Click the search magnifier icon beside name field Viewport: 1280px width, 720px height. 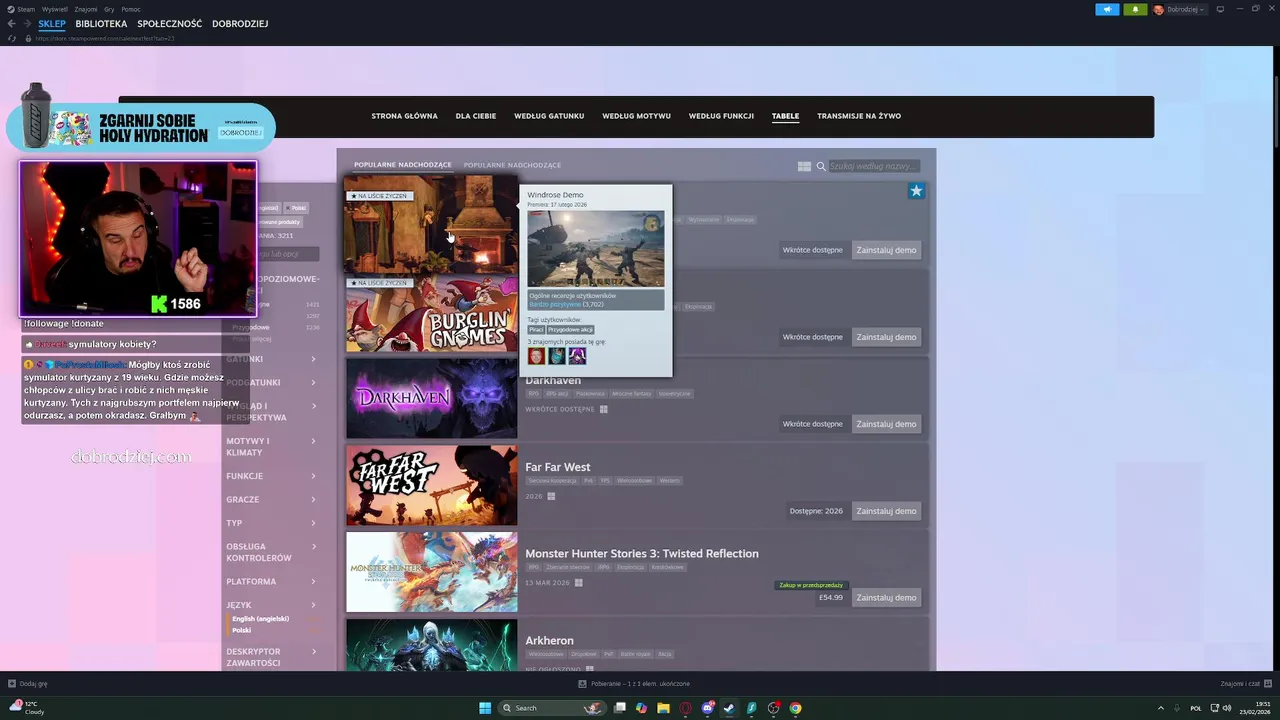point(821,166)
